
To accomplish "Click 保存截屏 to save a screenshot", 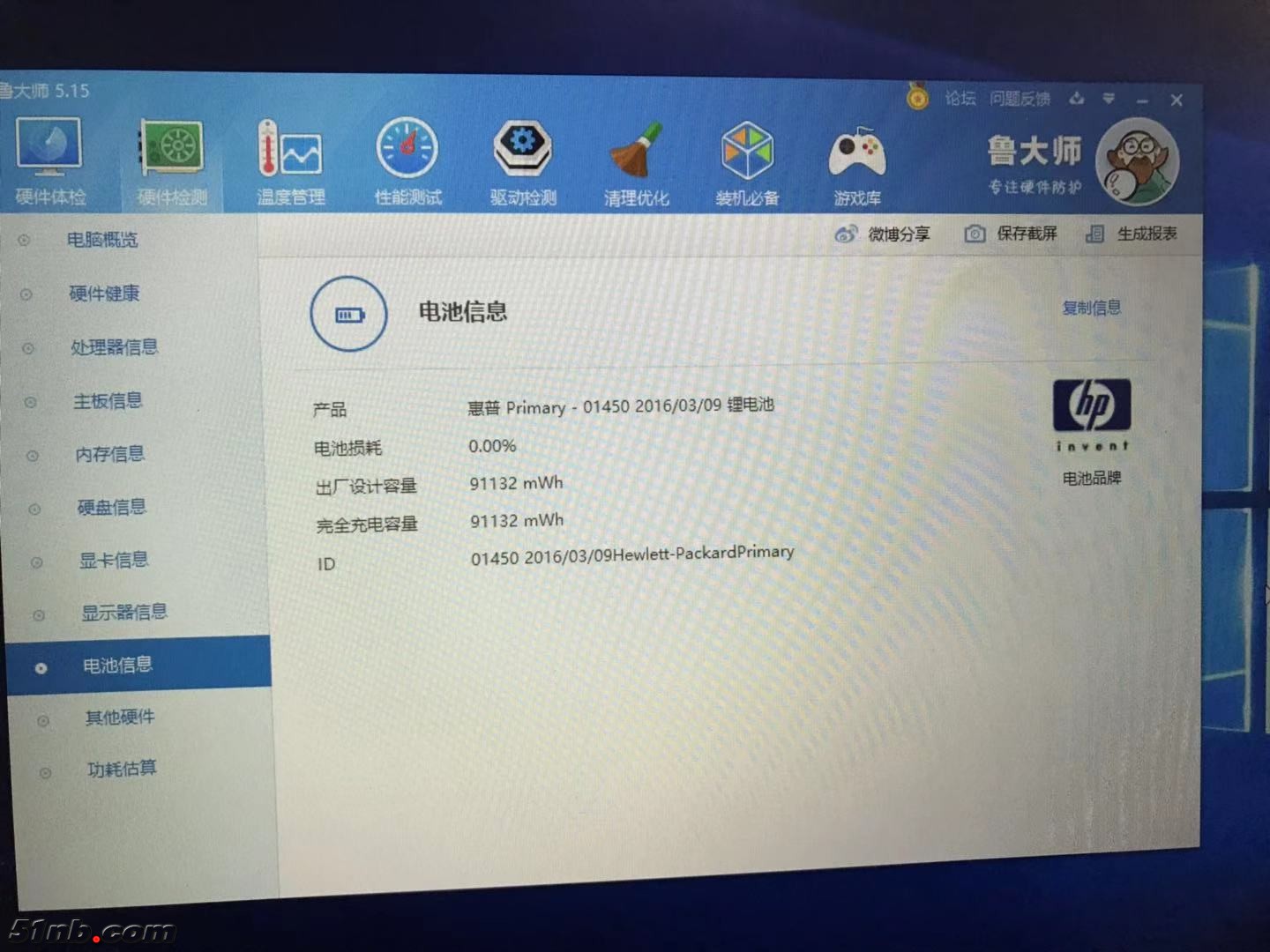I will 1011,234.
